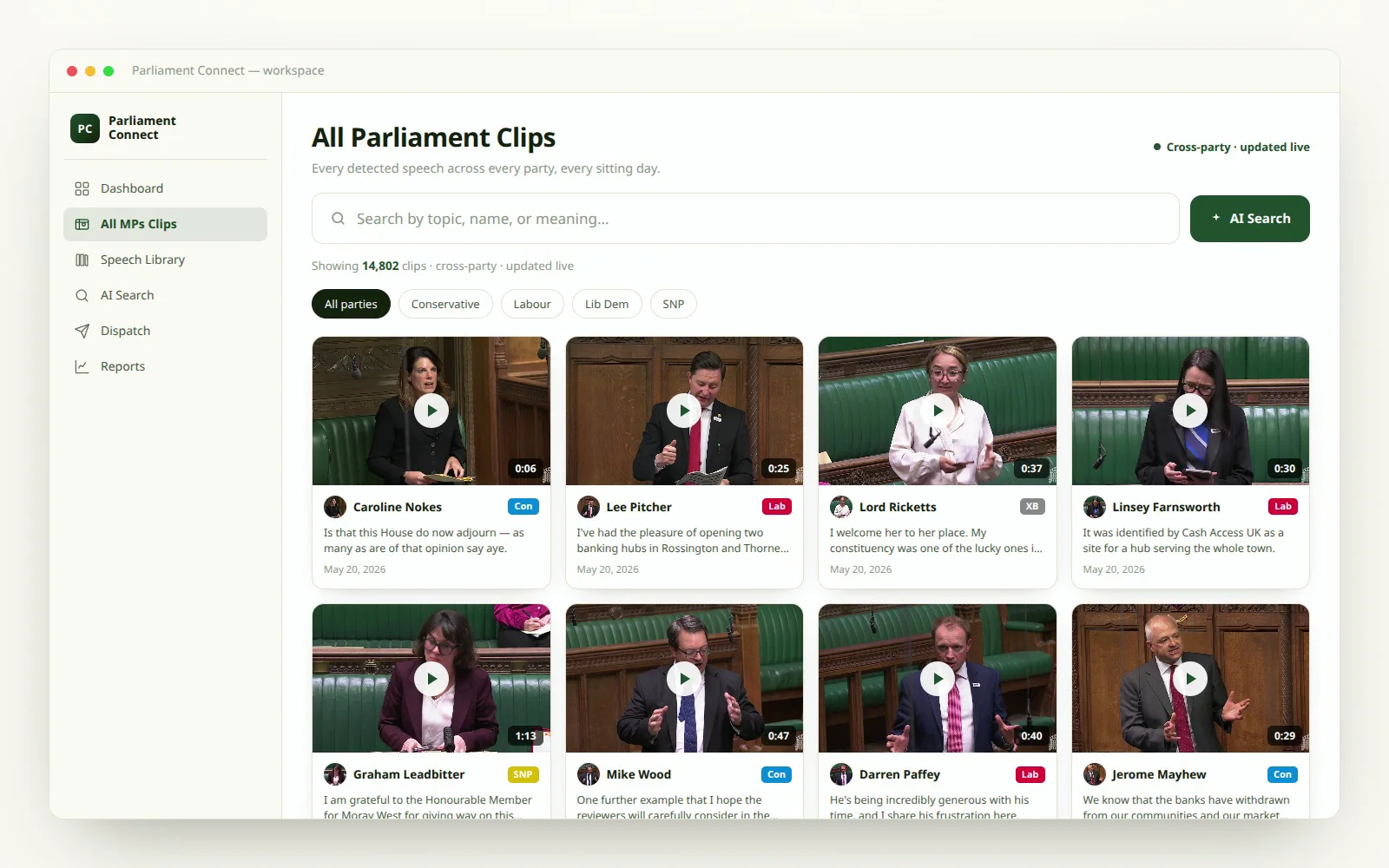Open Caroline Nokes name link
Image resolution: width=1389 pixels, height=868 pixels.
tap(398, 507)
